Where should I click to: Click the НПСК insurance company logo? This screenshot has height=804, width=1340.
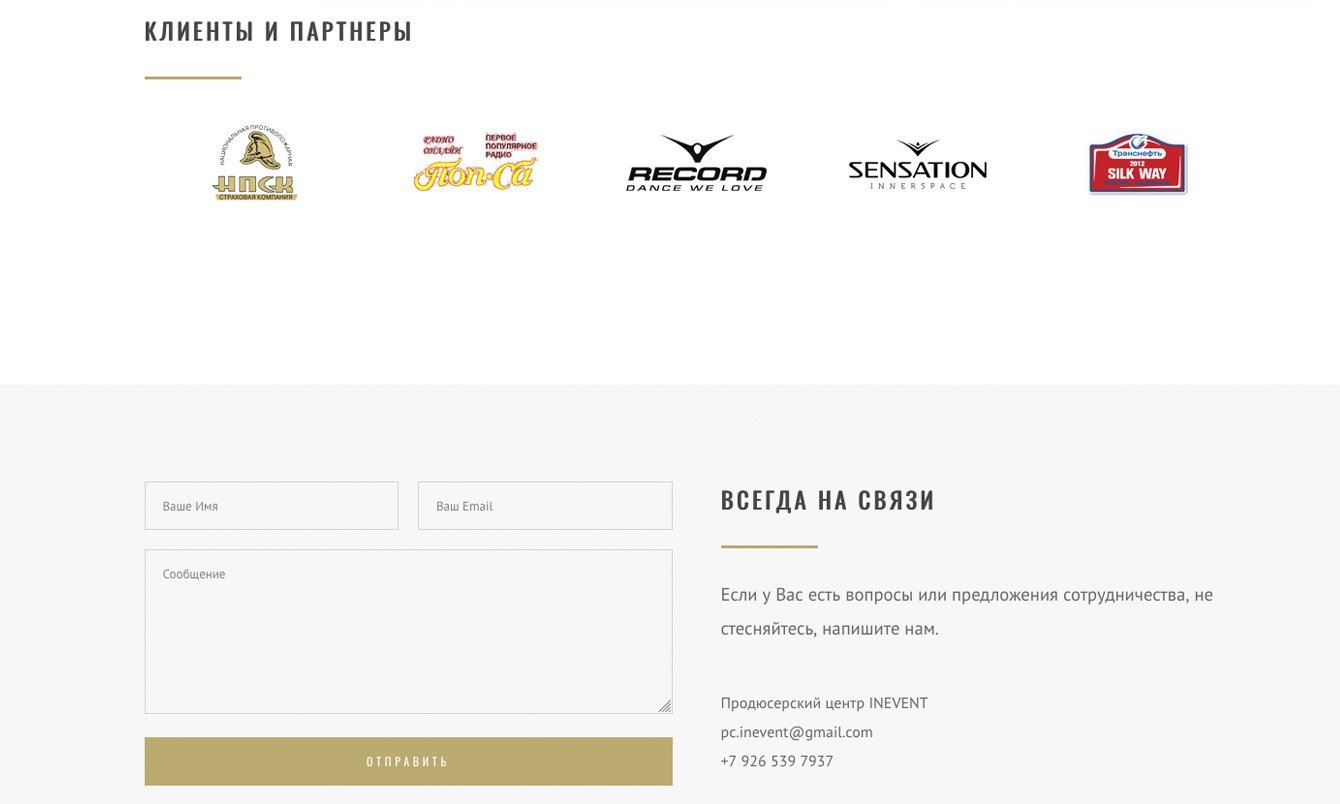[255, 163]
